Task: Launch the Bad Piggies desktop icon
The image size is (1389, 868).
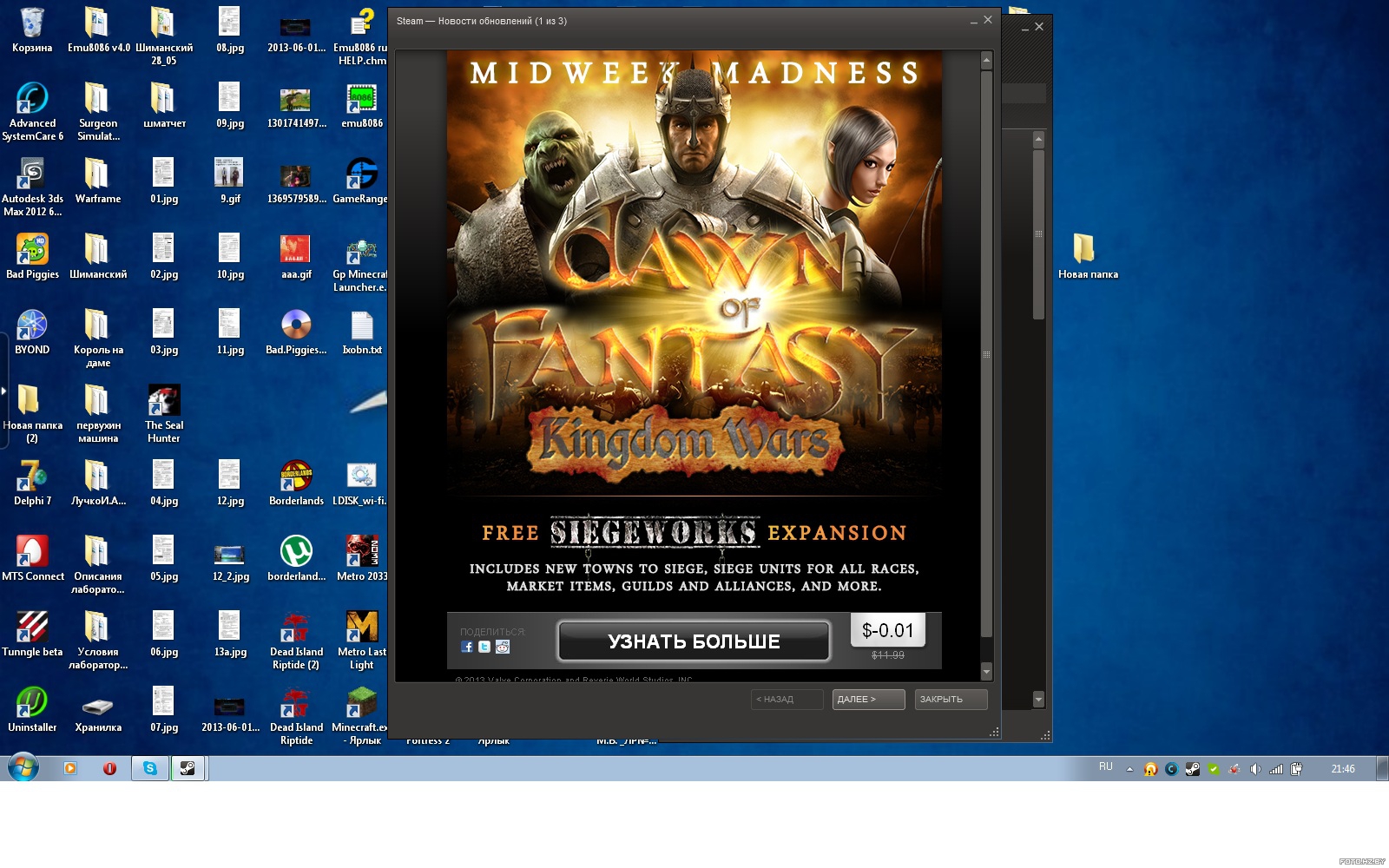Action: pos(32,257)
